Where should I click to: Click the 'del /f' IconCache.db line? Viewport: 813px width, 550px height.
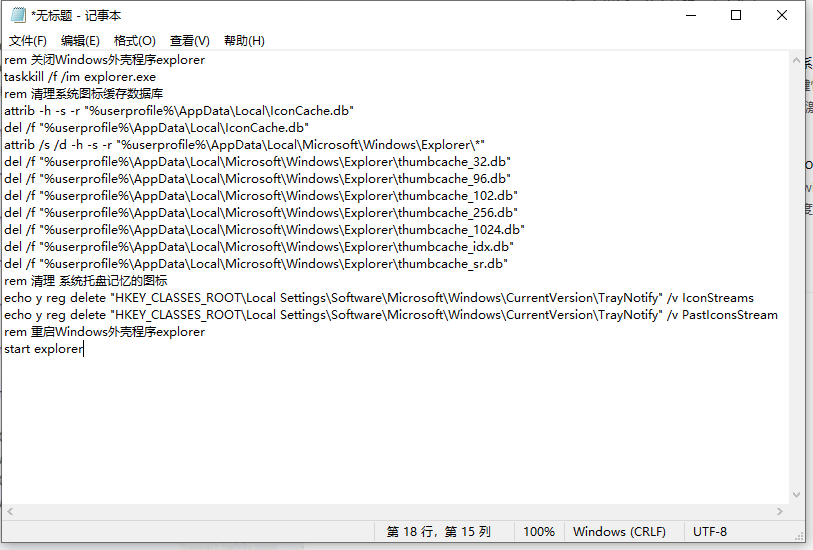pos(157,128)
